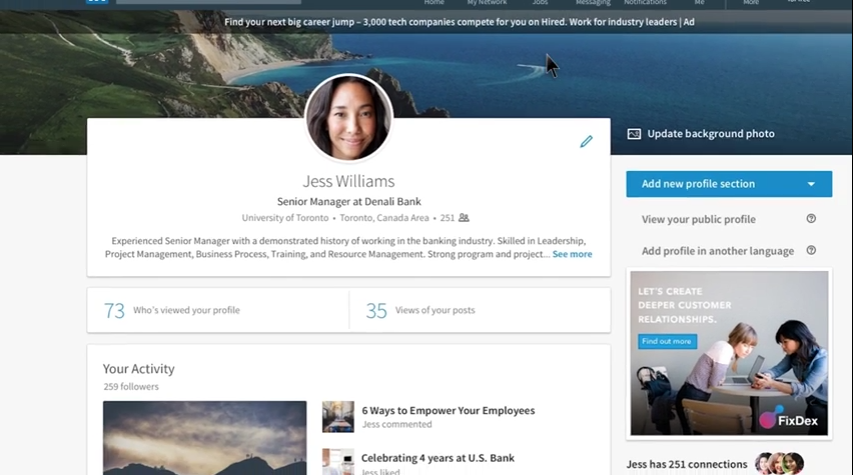Click the Update background photo image icon
The image size is (853, 475).
tap(633, 134)
